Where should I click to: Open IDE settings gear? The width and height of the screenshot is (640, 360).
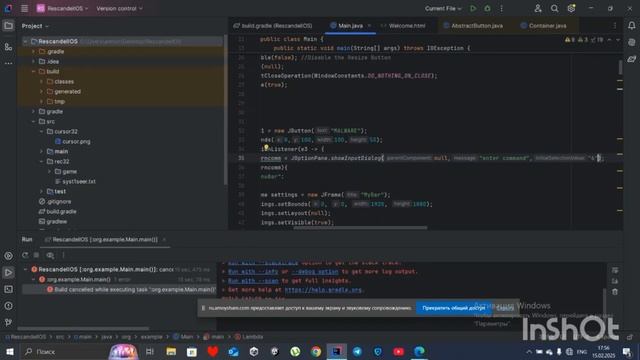(571, 8)
